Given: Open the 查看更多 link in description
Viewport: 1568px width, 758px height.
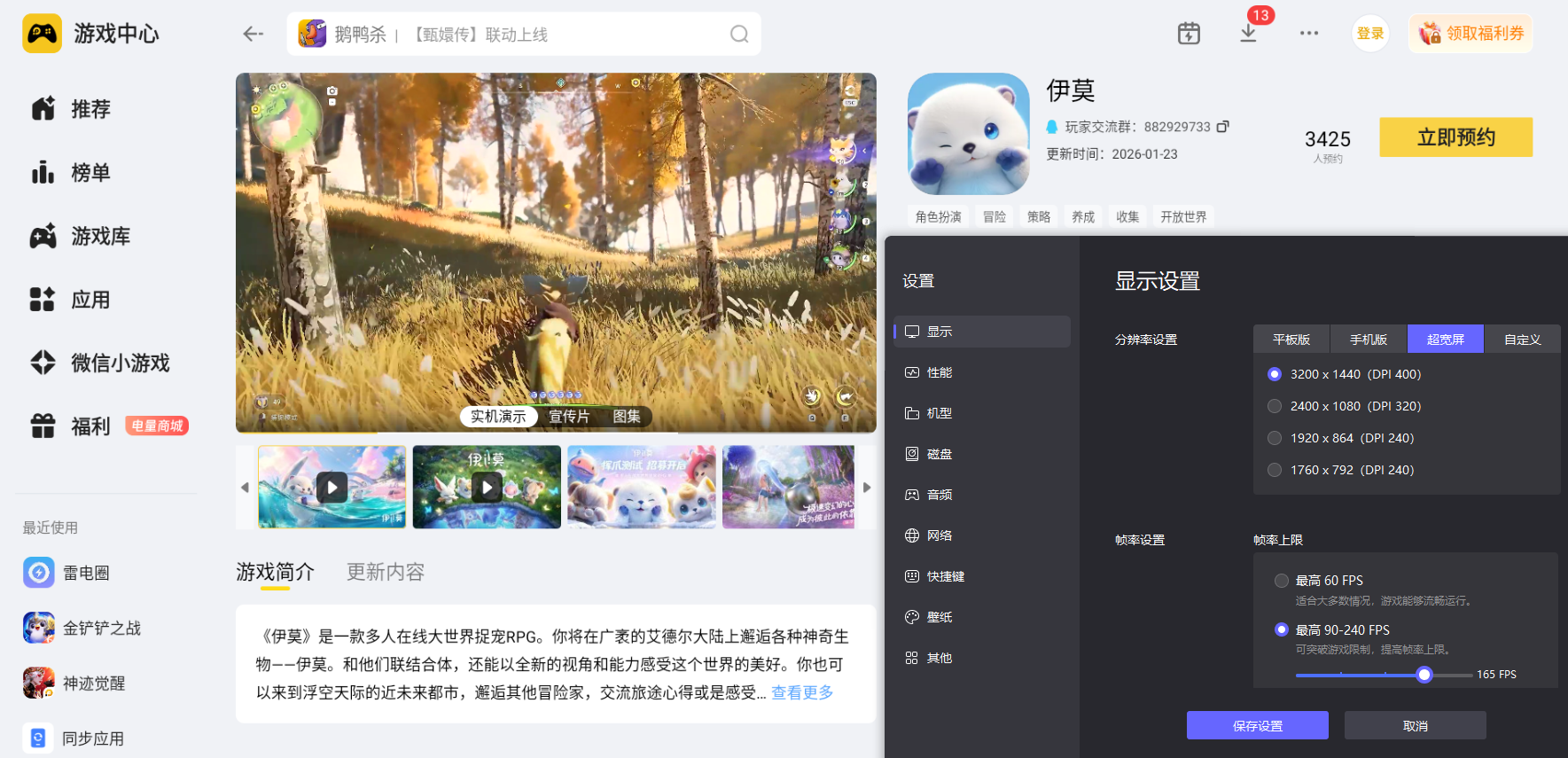Looking at the screenshot, I should 802,692.
